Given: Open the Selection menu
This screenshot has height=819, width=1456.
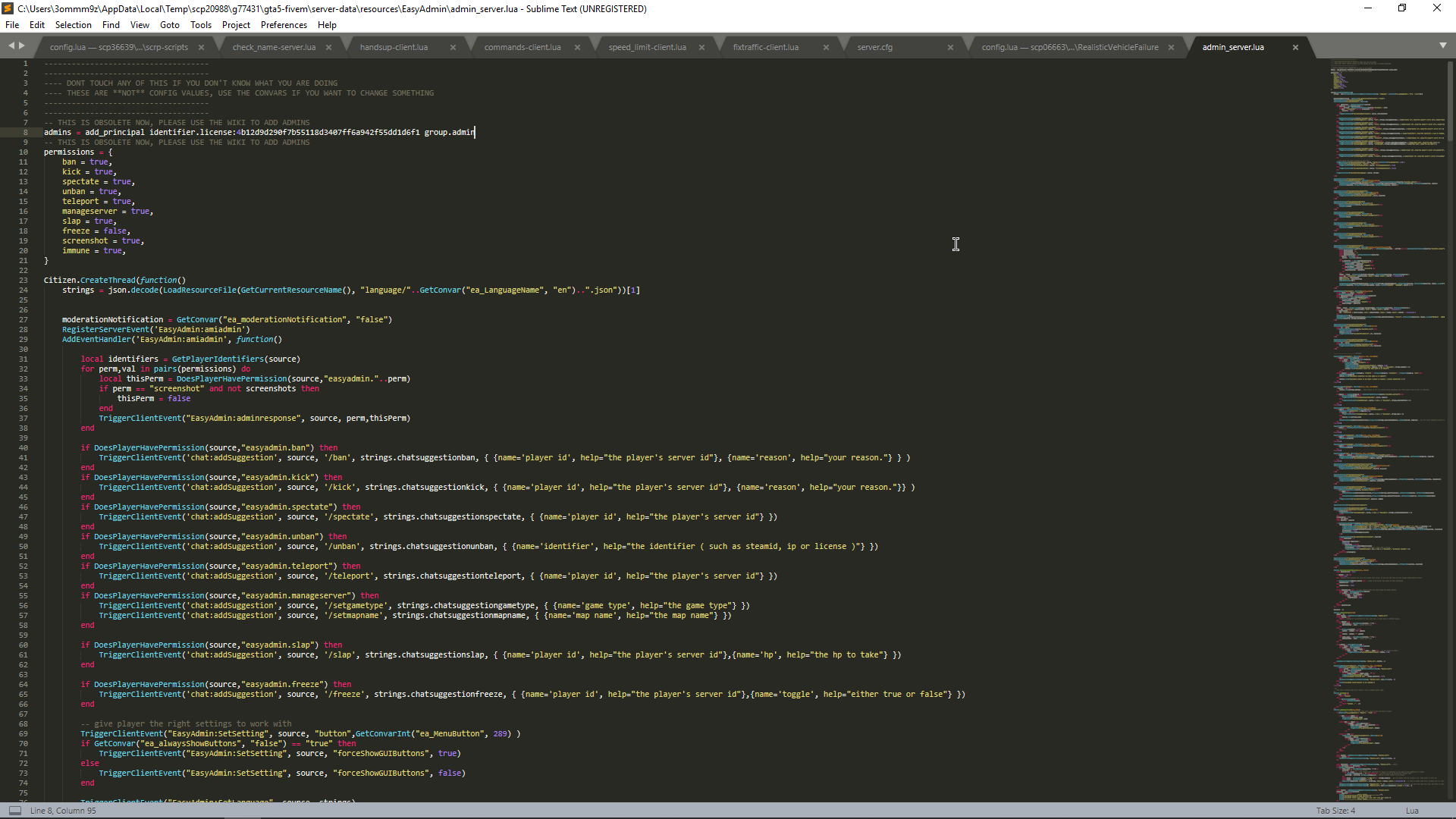Looking at the screenshot, I should [x=73, y=25].
